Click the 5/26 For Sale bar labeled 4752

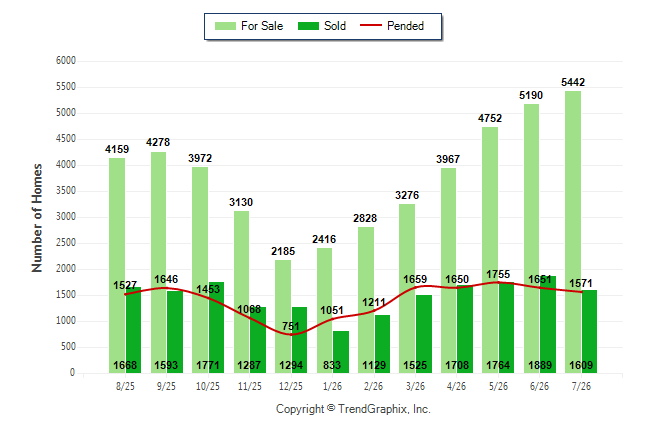click(490, 250)
